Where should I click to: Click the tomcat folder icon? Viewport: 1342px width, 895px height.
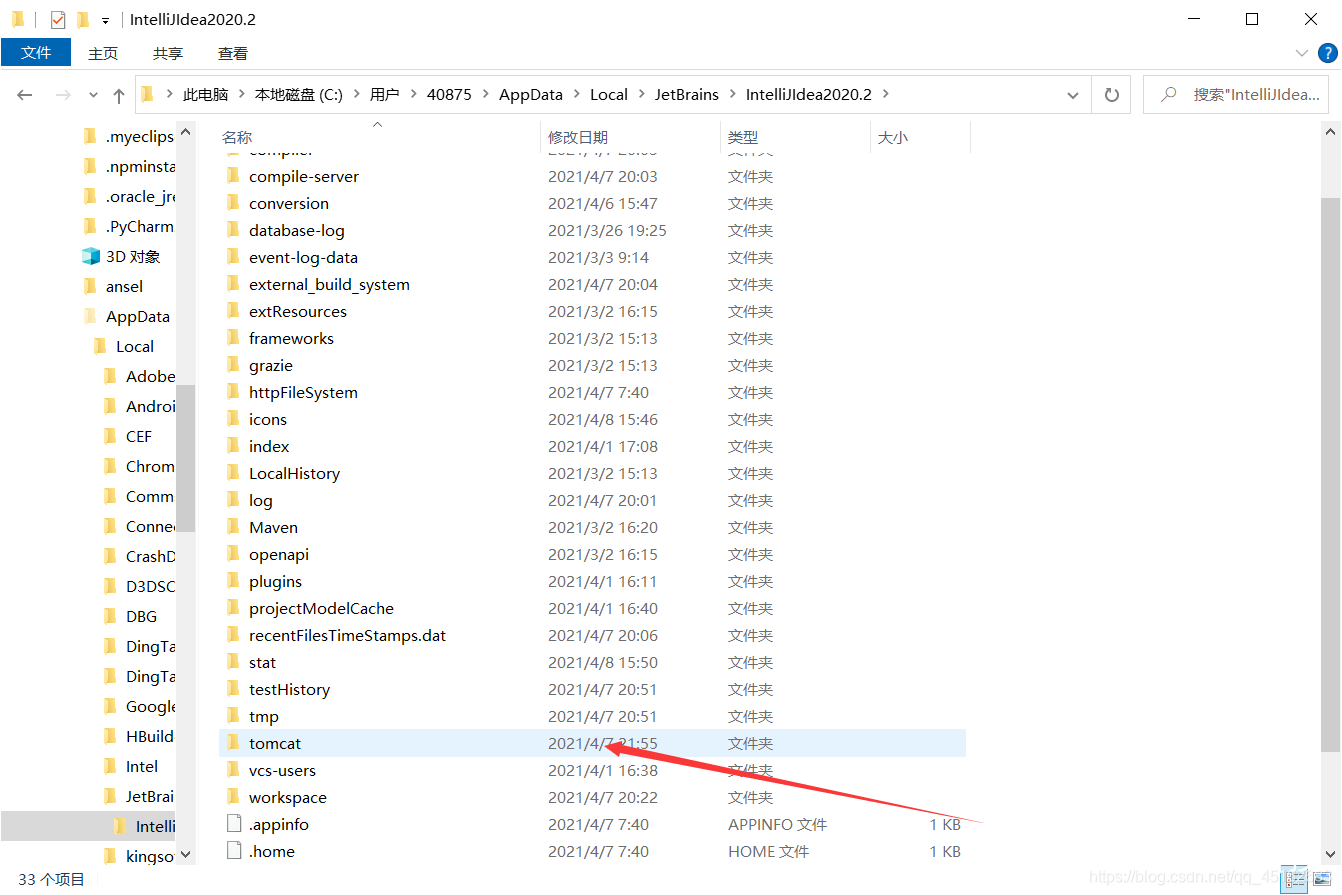coord(233,743)
